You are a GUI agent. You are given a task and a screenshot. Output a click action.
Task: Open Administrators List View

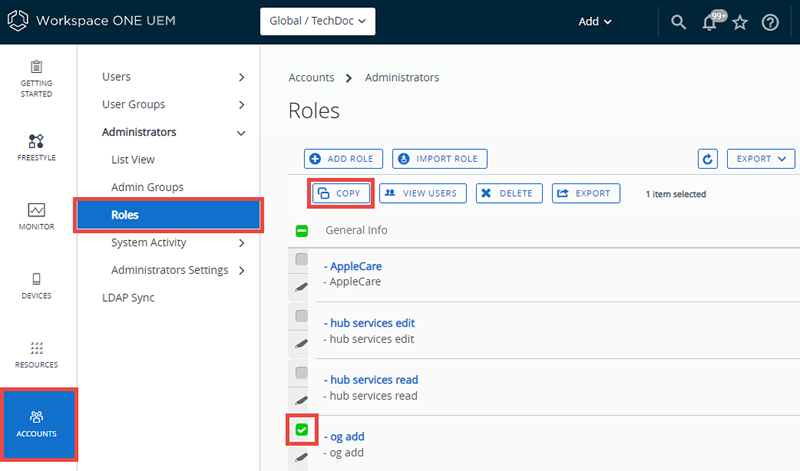point(133,159)
